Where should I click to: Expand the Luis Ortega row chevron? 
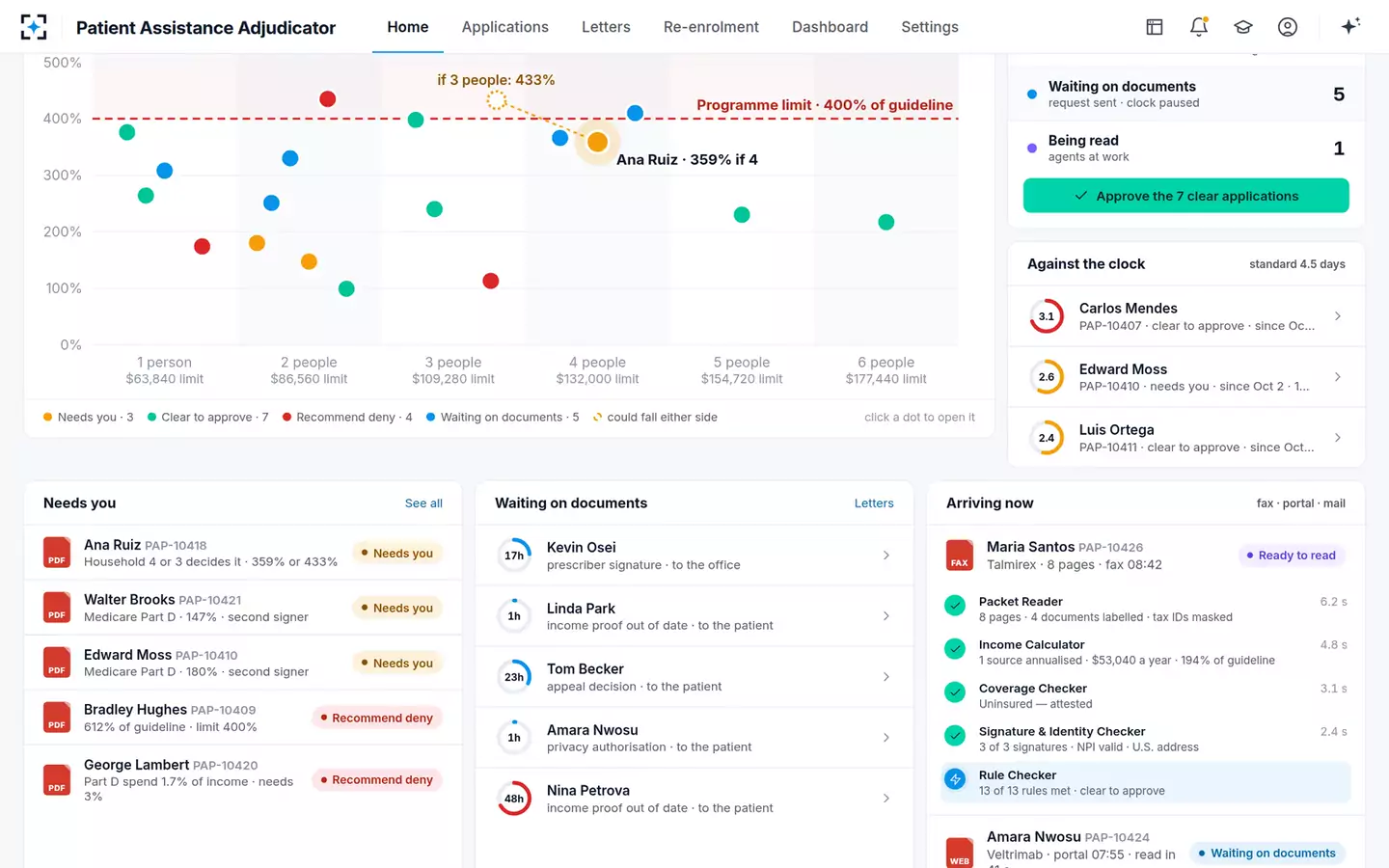[x=1338, y=438]
